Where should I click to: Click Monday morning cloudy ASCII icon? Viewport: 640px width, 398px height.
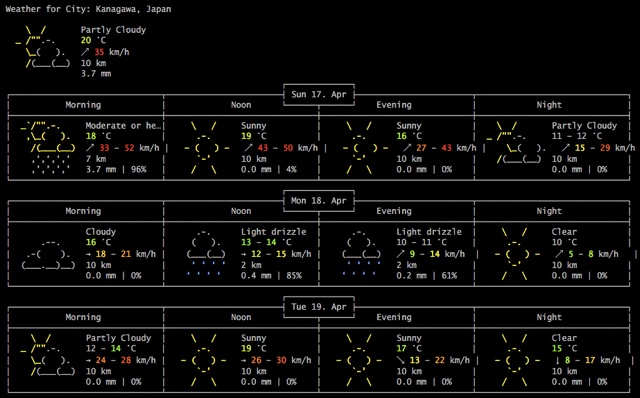coord(48,254)
